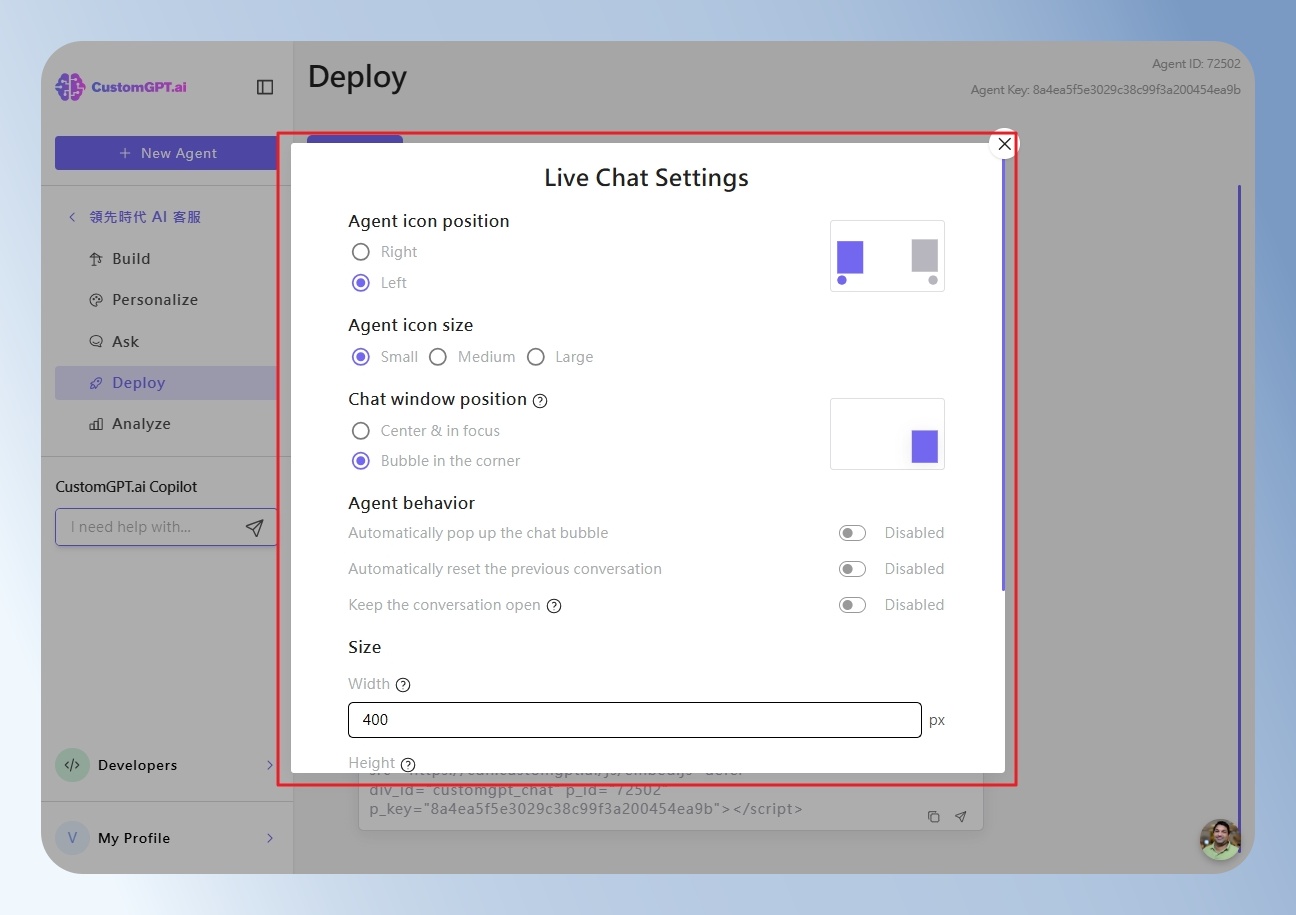The height and width of the screenshot is (915, 1296).
Task: Choose Medium agent icon size
Action: tap(438, 357)
